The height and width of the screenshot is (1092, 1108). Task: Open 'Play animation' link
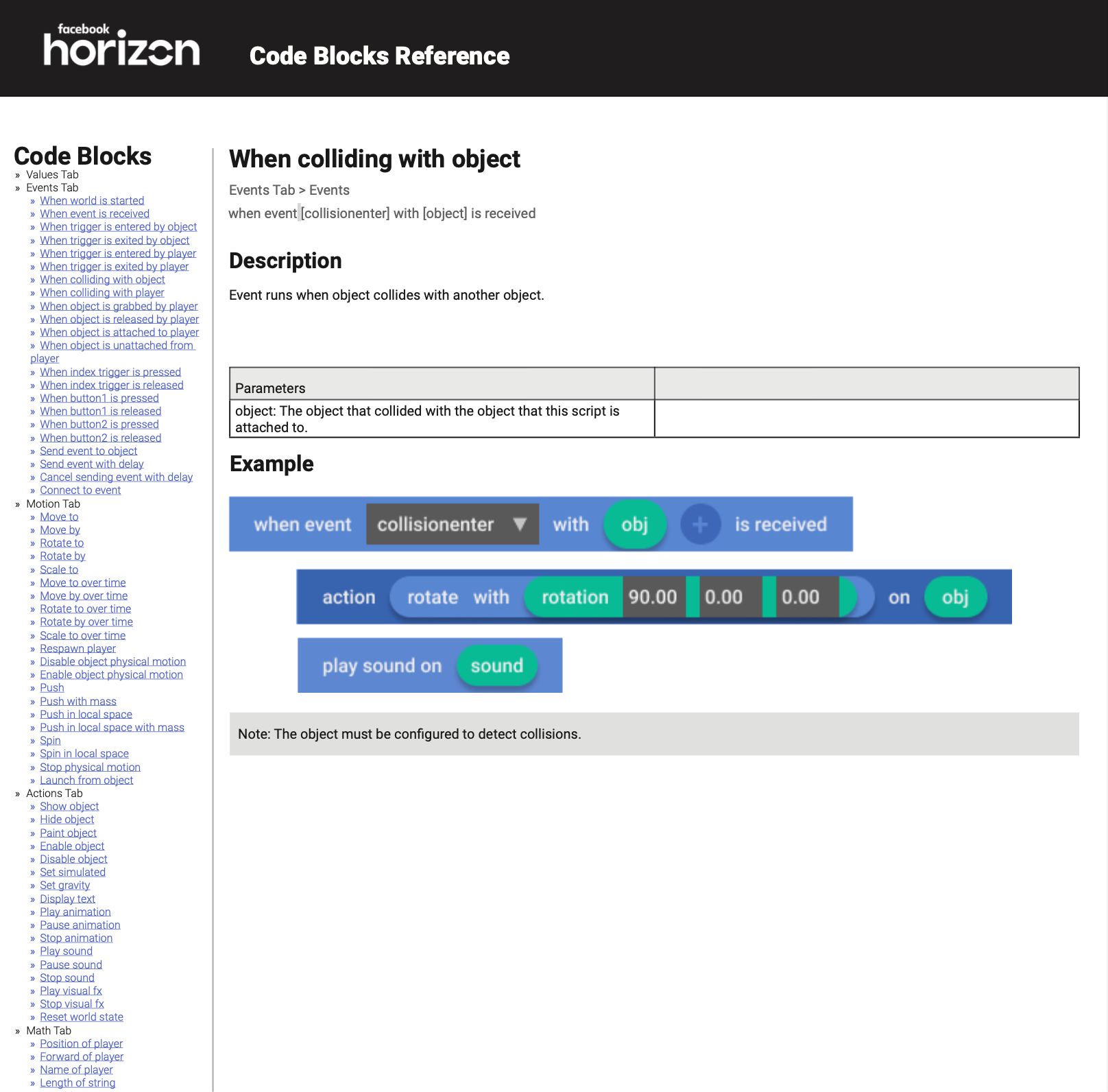pyautogui.click(x=75, y=912)
